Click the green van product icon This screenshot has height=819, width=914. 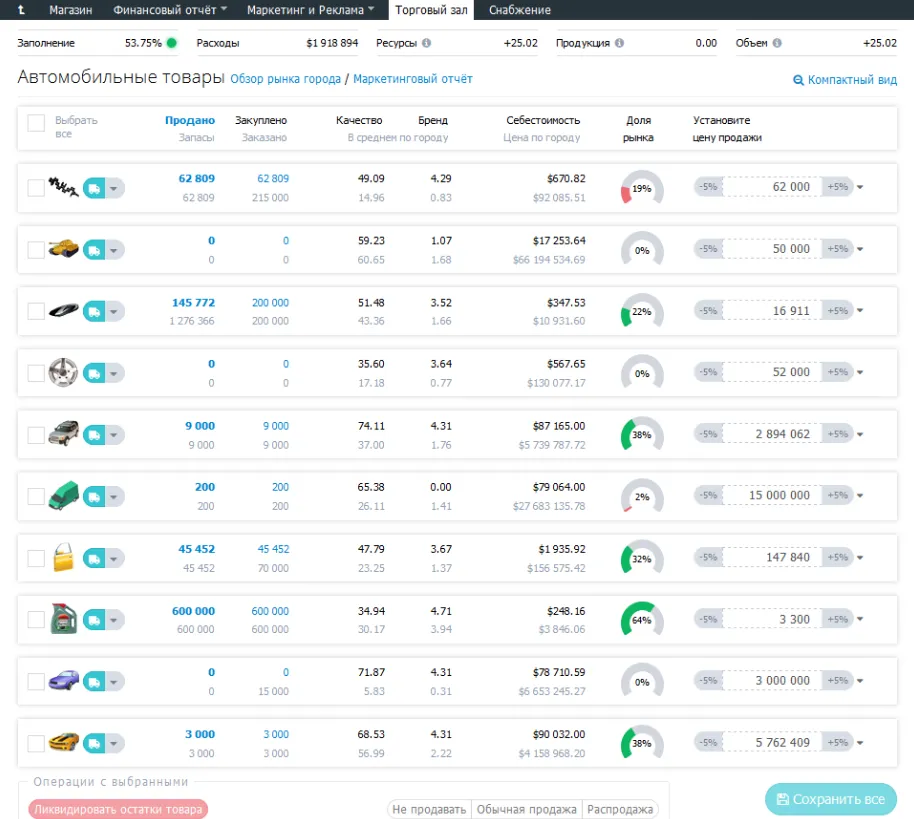(64, 496)
